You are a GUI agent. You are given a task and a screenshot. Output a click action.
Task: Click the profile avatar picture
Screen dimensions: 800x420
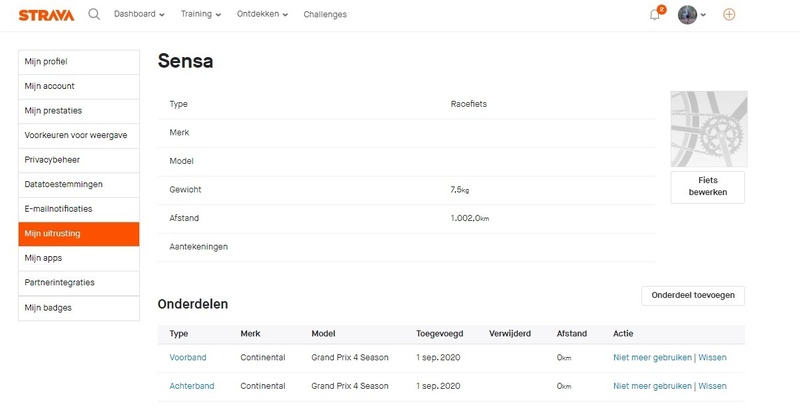[687, 15]
